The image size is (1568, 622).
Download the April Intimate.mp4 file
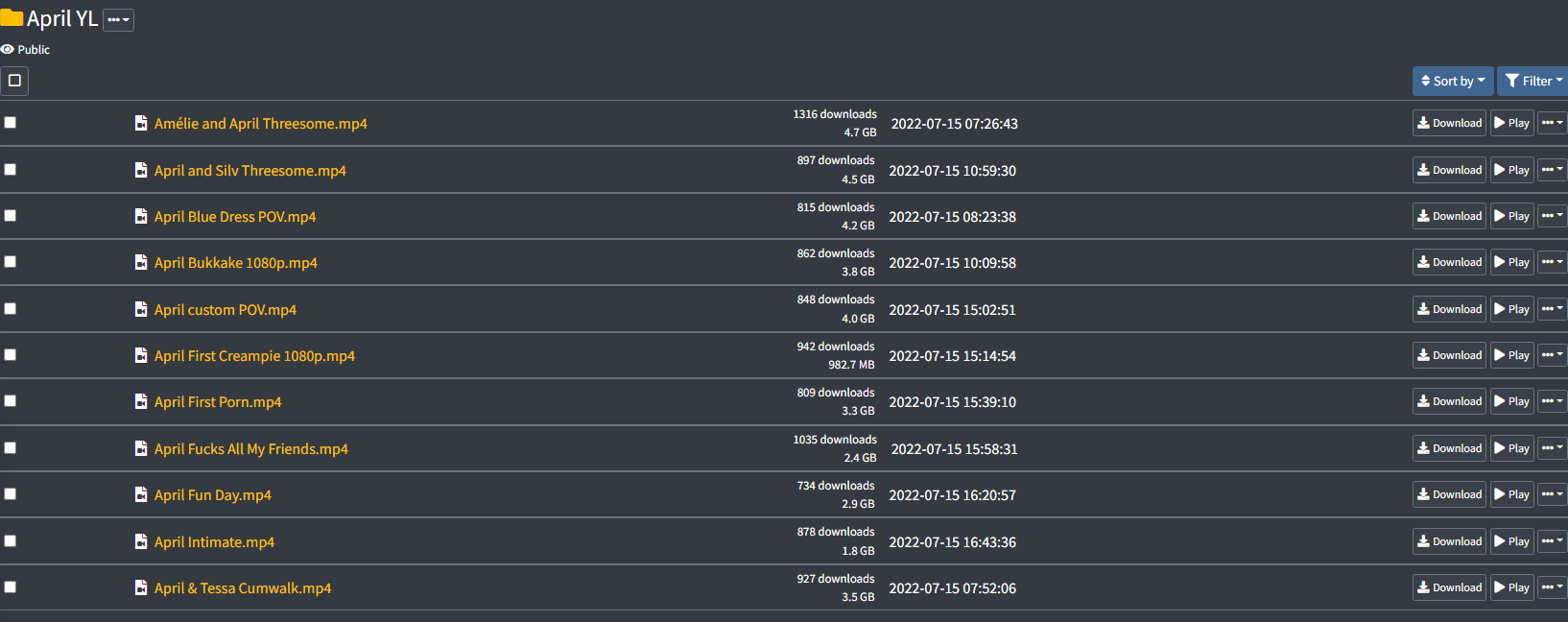[x=1449, y=541]
